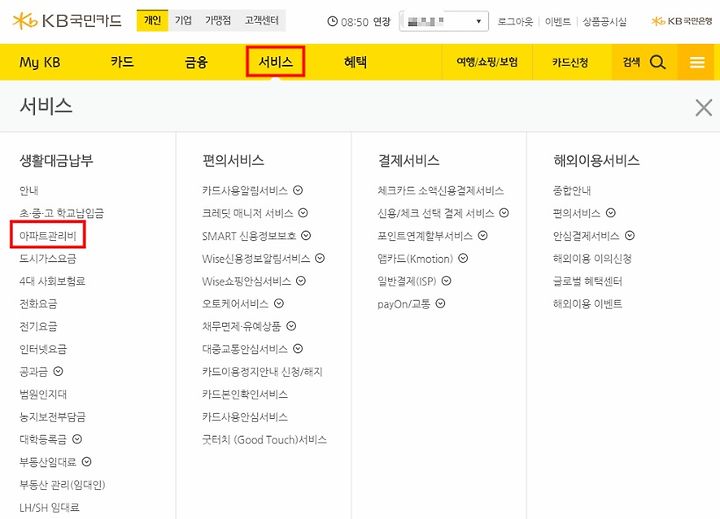Open the 범원인지대 link
Viewport: 720px width, 519px height.
coord(43,394)
